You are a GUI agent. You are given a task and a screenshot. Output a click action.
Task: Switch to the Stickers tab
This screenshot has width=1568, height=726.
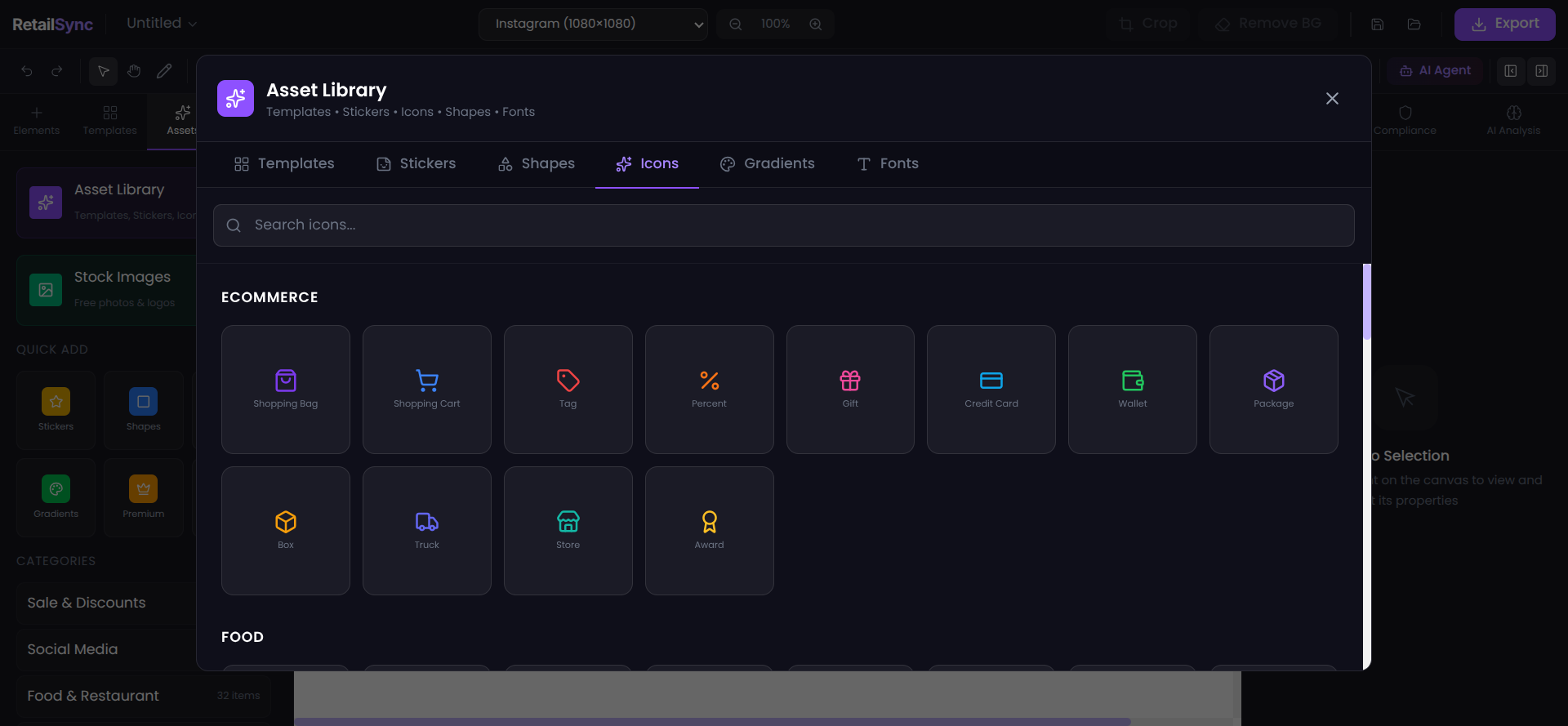point(416,164)
